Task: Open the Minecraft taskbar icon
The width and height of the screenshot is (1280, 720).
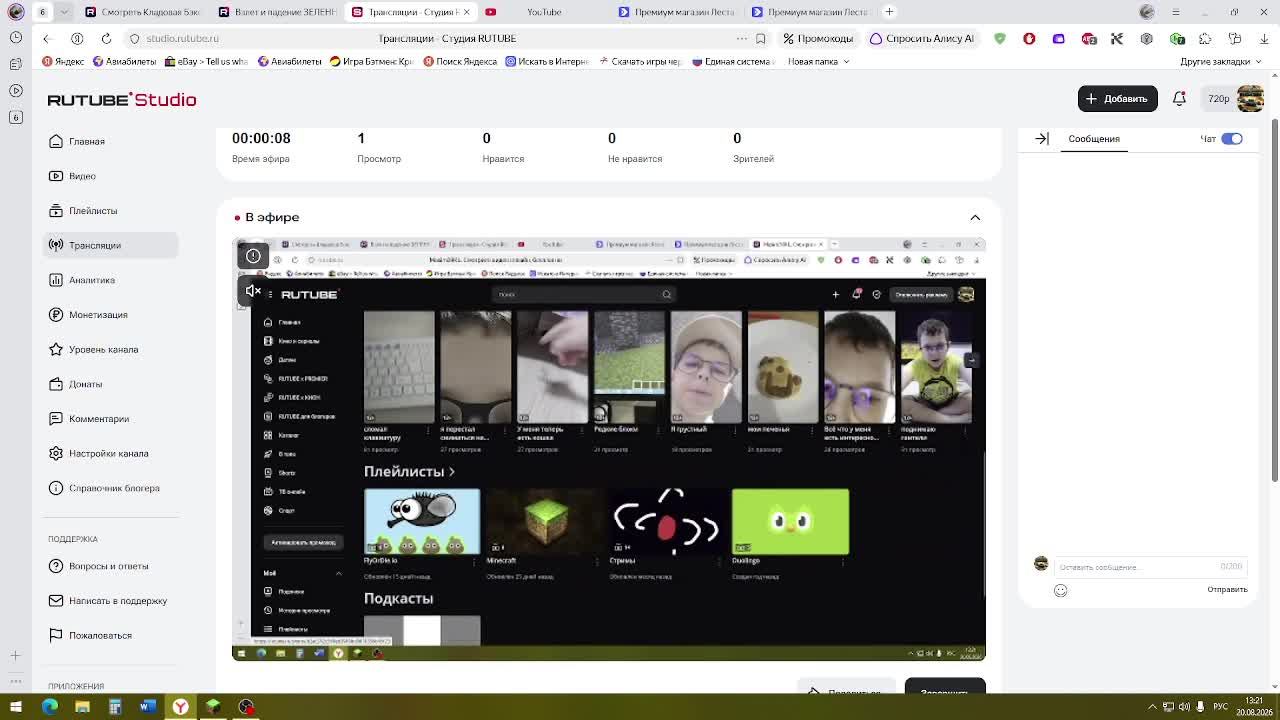Action: click(x=213, y=707)
